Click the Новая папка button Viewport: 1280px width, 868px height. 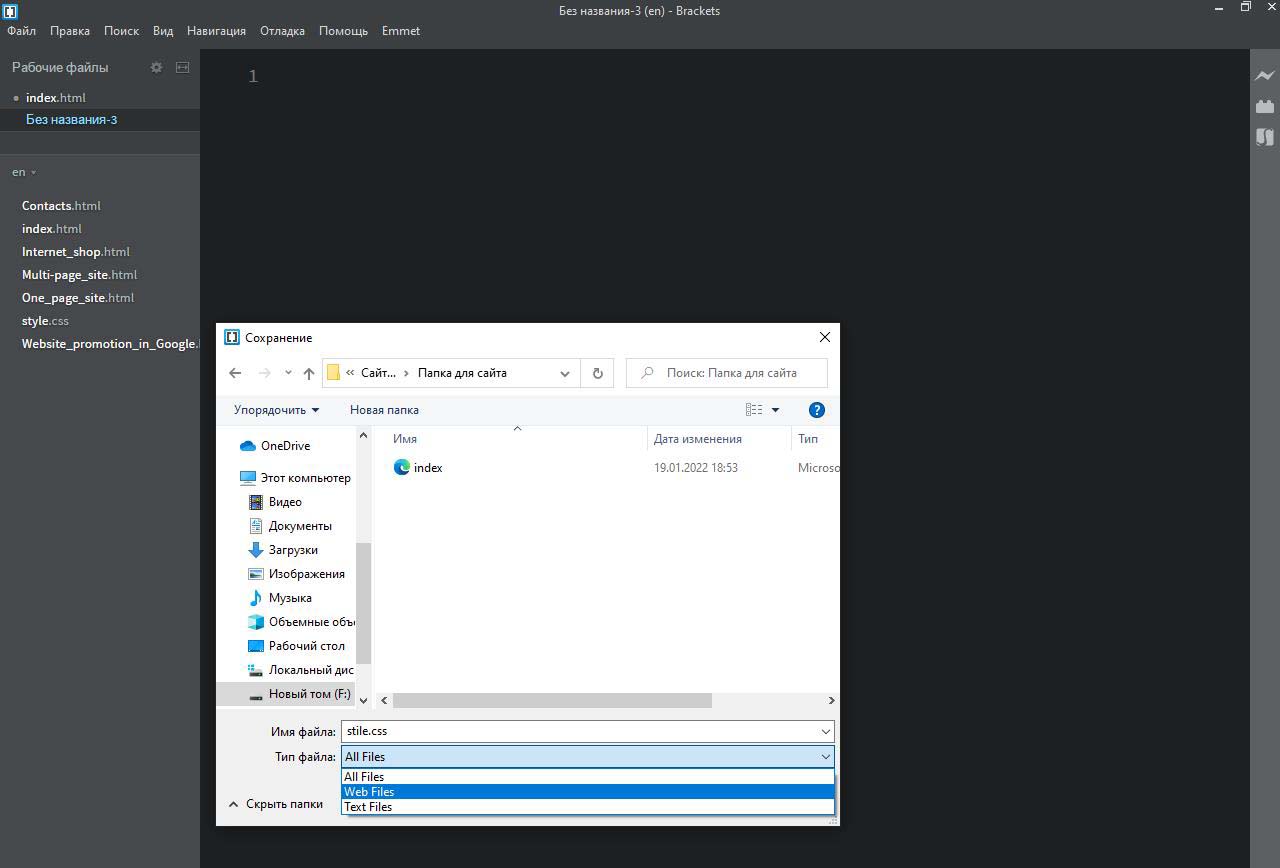pyautogui.click(x=384, y=410)
